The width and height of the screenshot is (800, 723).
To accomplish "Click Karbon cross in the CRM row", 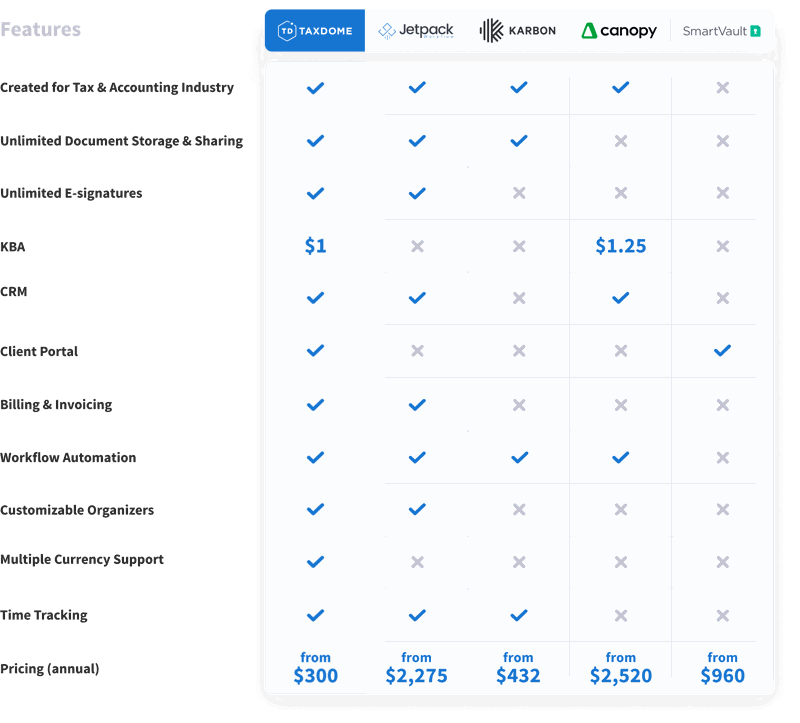I will click(519, 298).
